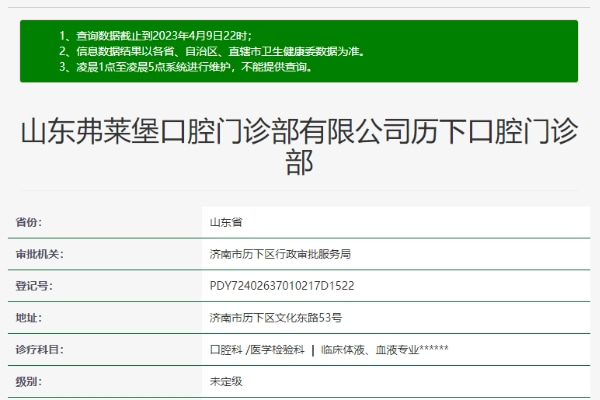Click the '级别:' field label
Screen dimensions: 600x400
pyautogui.click(x=29, y=382)
